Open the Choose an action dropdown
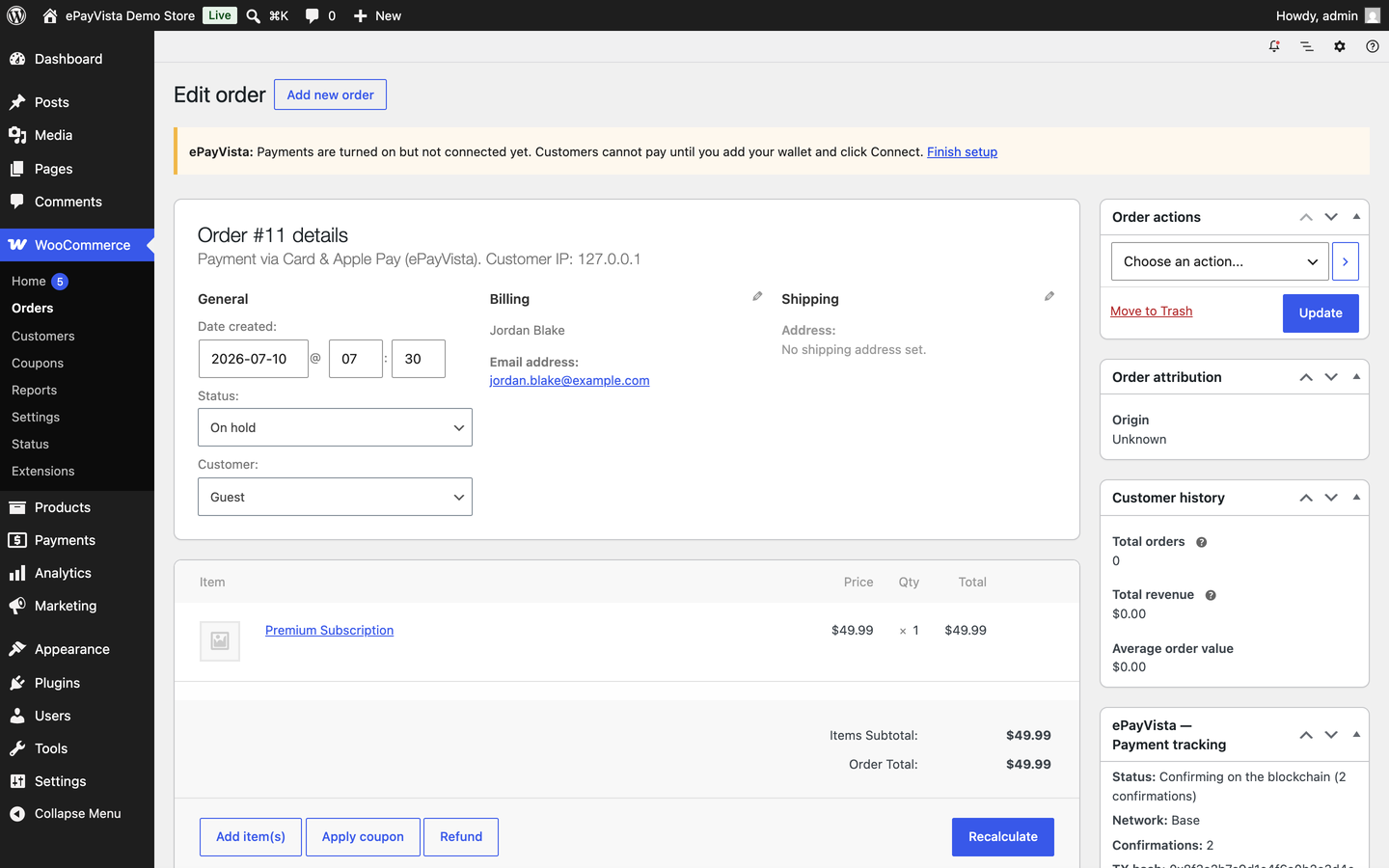Viewport: 1389px width, 868px height. tap(1219, 261)
